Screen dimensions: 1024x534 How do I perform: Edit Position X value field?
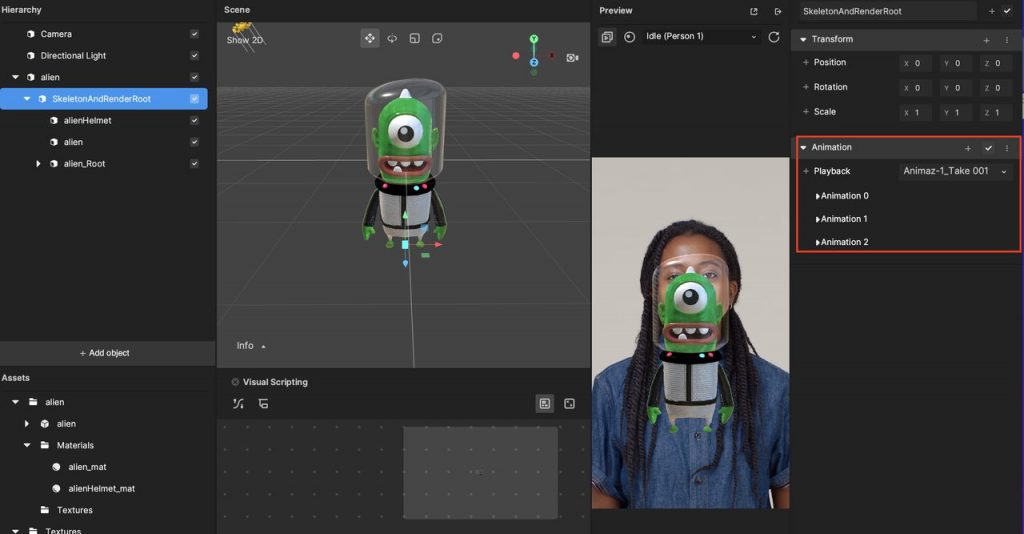(x=916, y=63)
